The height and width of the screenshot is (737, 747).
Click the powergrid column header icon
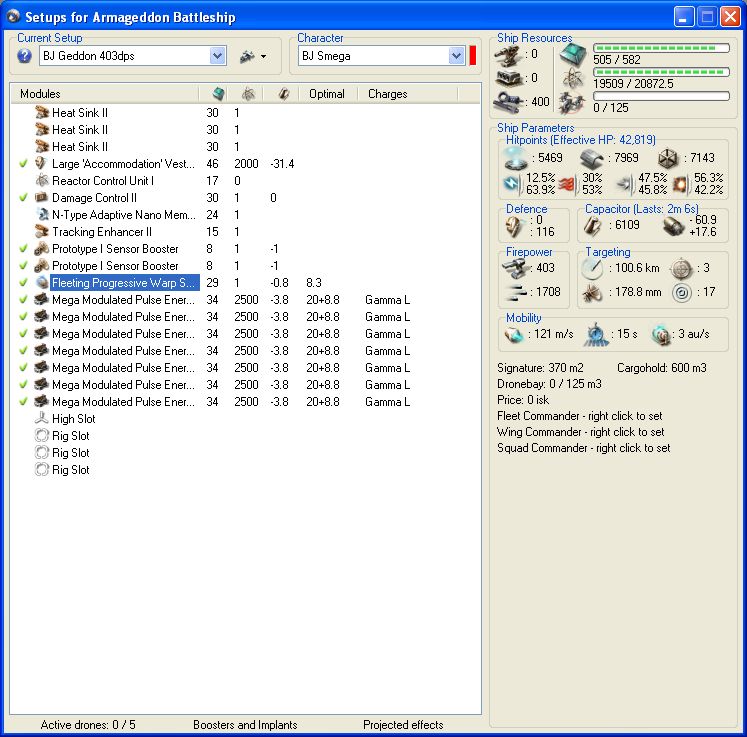[248, 93]
